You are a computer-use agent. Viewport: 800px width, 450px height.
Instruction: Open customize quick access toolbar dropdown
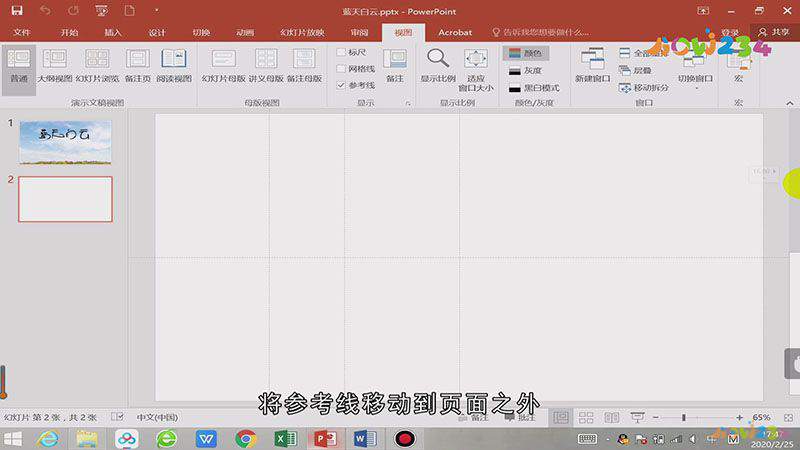point(157,11)
